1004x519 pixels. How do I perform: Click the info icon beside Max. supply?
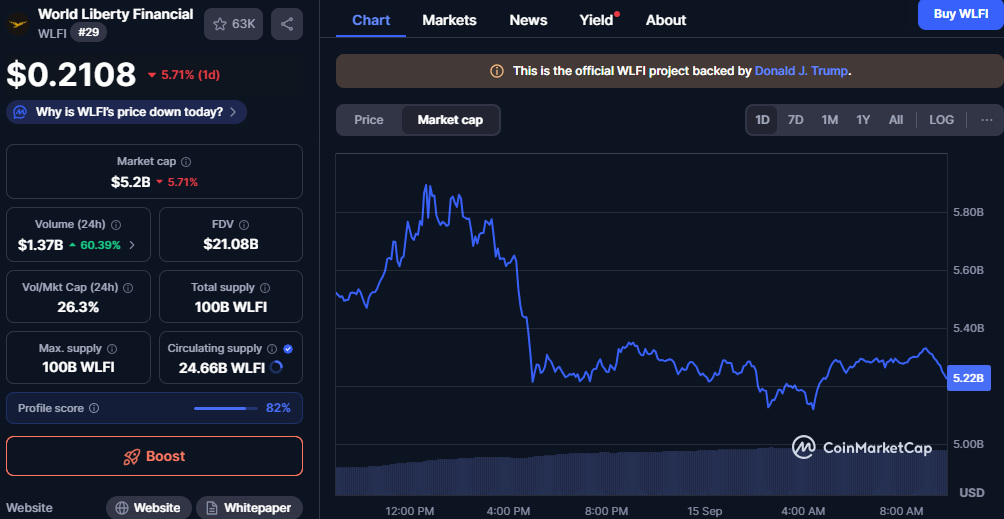(x=112, y=349)
